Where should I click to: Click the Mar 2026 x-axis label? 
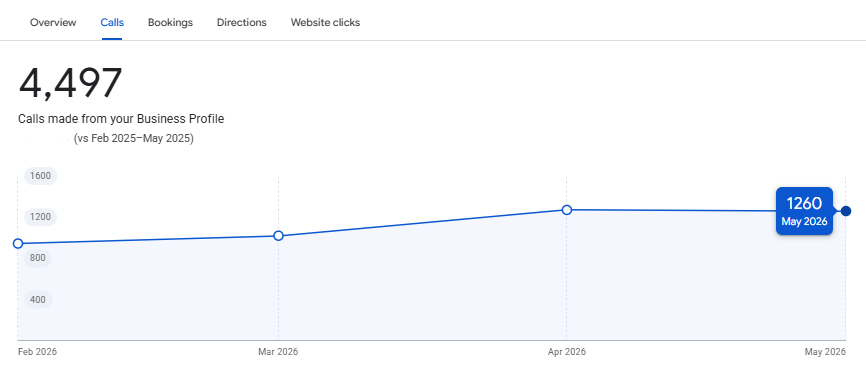click(278, 352)
